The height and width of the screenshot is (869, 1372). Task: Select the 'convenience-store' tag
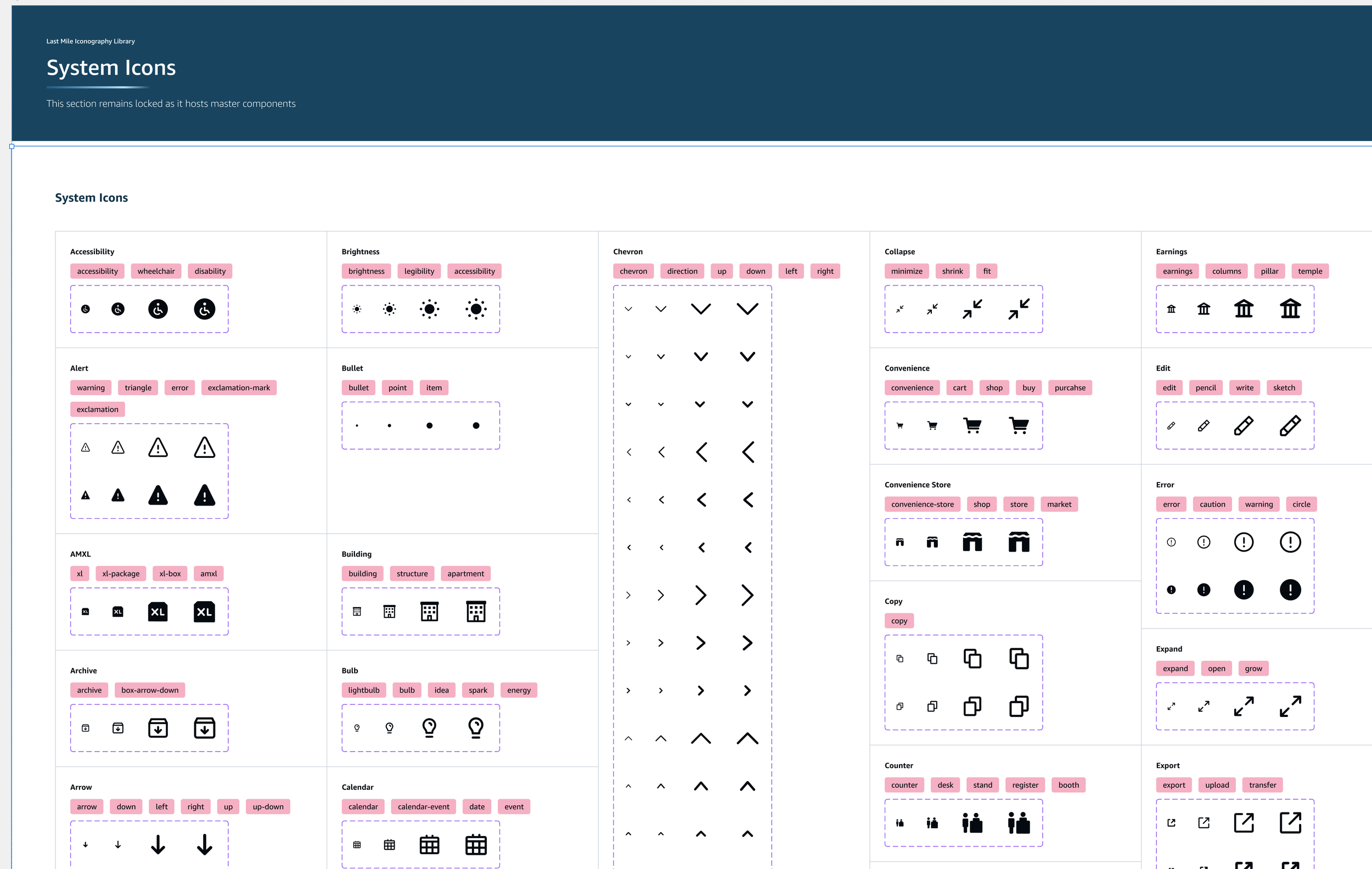(x=923, y=504)
